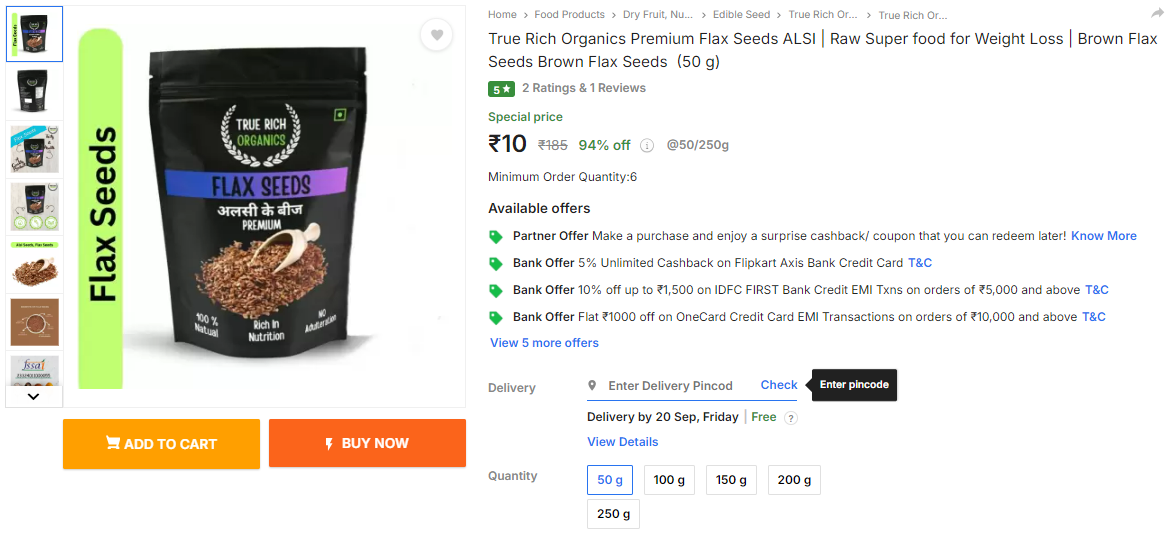Select the 250 g quantity option

(x=613, y=514)
